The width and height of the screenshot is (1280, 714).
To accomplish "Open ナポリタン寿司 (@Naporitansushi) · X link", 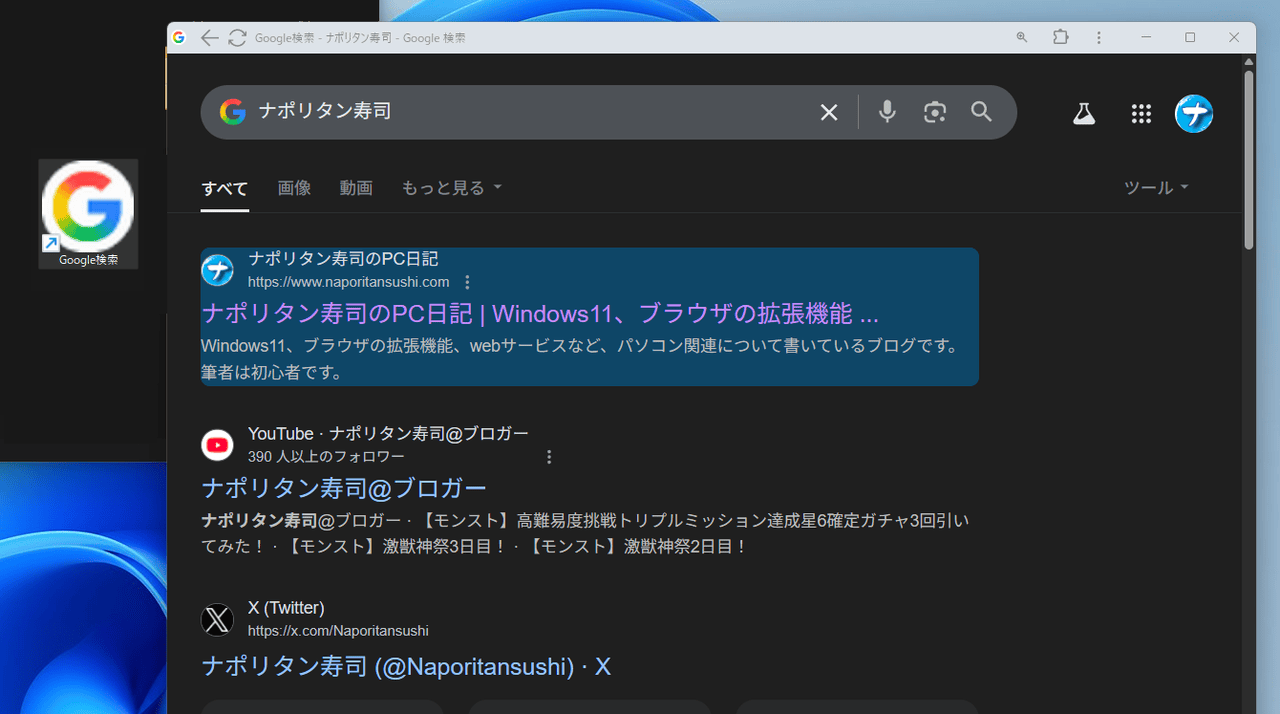I will [406, 666].
